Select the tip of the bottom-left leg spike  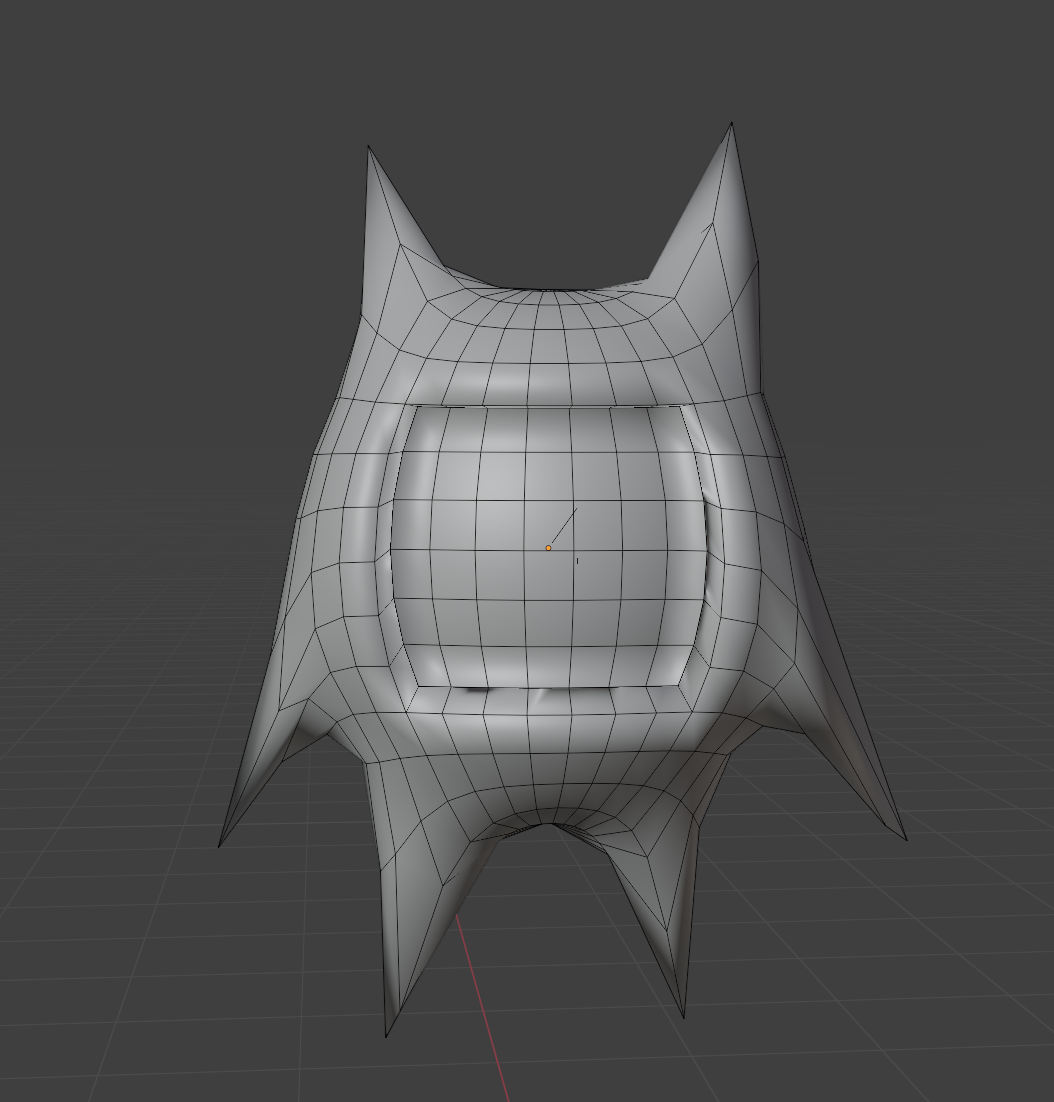pos(387,1034)
